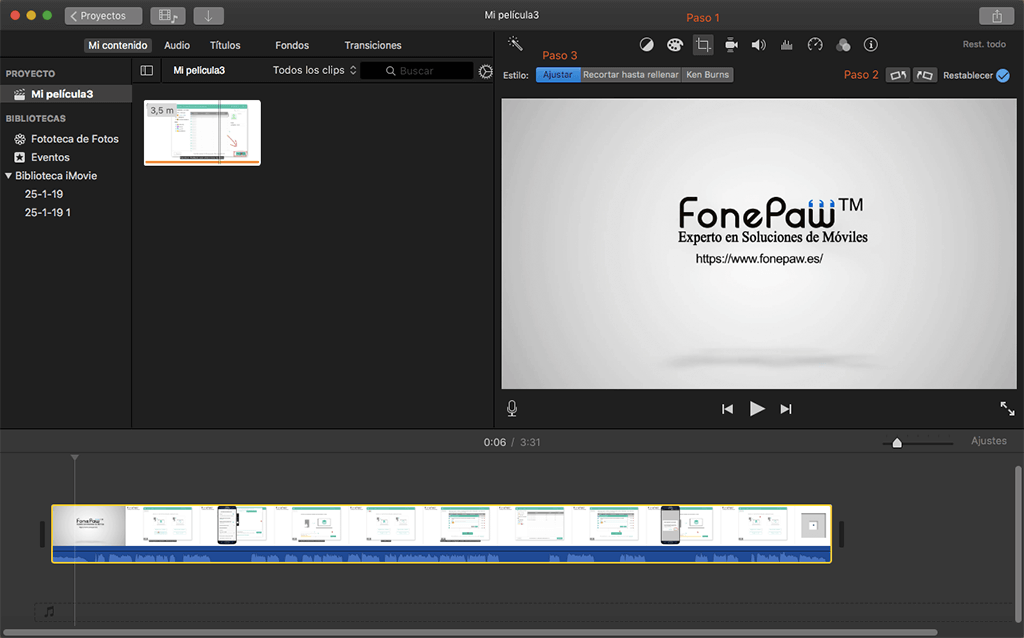Click the share export icon
The height and width of the screenshot is (638, 1024).
(997, 16)
